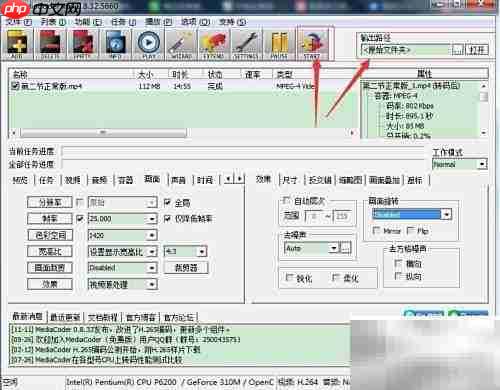Click the file list horizontal scrollbar
The width and height of the screenshot is (500, 390).
(x=183, y=133)
